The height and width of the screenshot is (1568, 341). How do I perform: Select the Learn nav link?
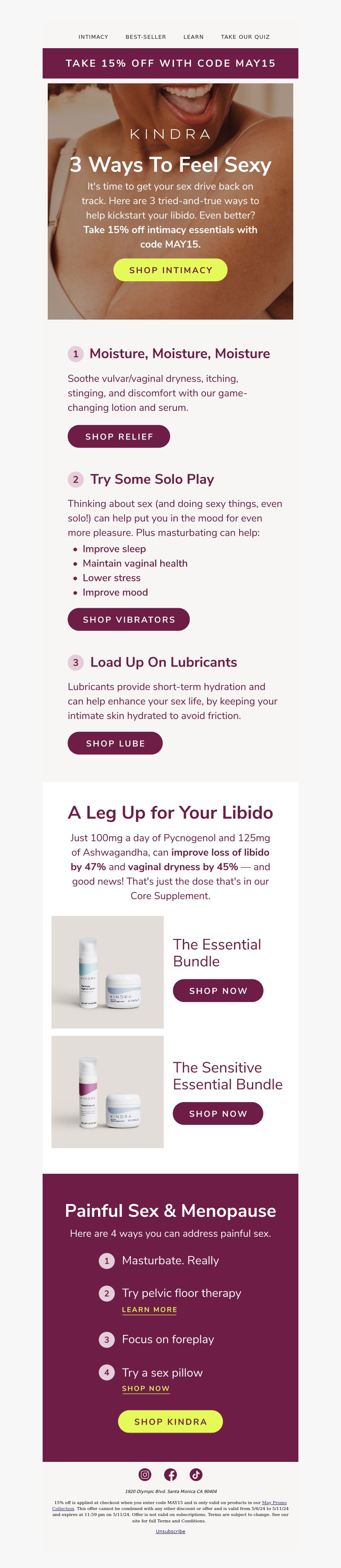point(194,37)
